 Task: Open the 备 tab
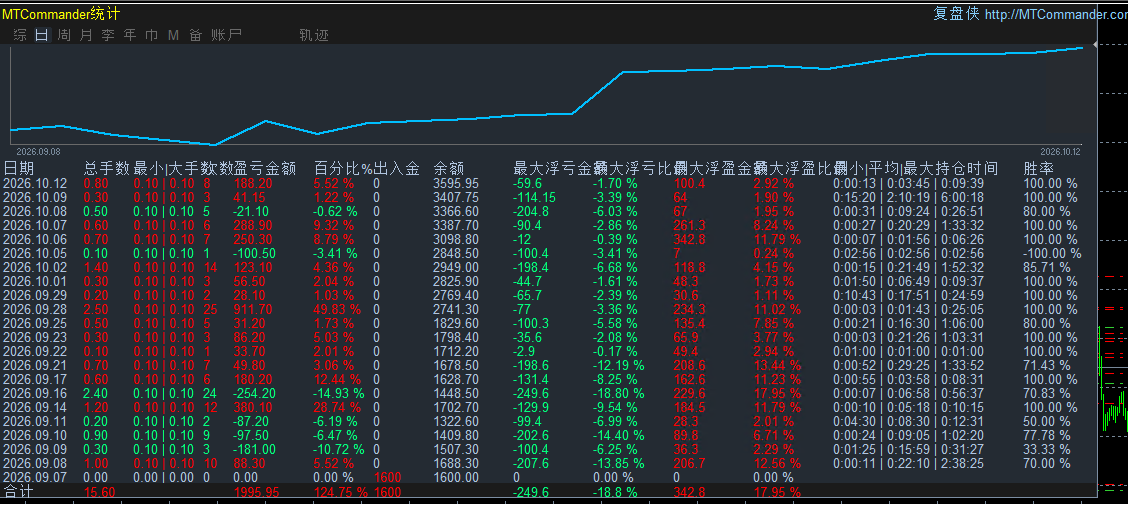[195, 35]
